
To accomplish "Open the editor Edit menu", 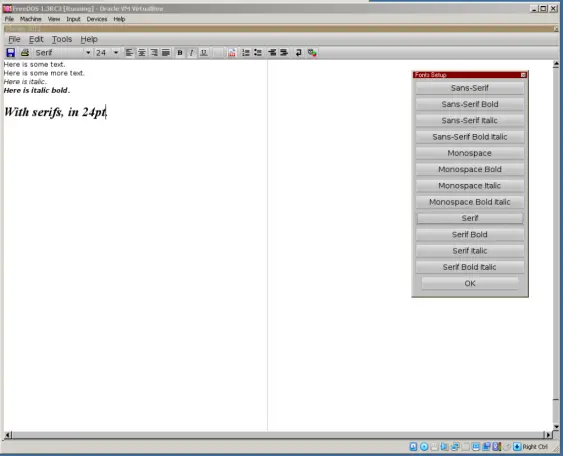I will coord(36,39).
